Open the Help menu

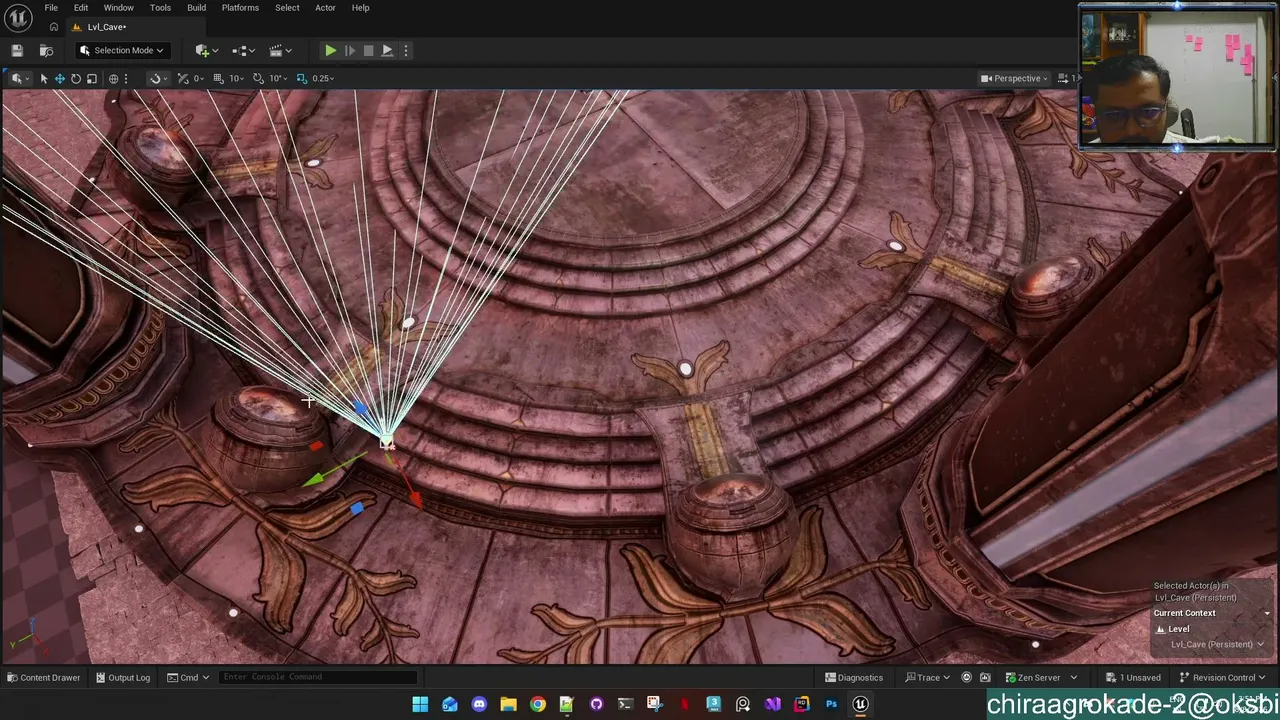360,8
